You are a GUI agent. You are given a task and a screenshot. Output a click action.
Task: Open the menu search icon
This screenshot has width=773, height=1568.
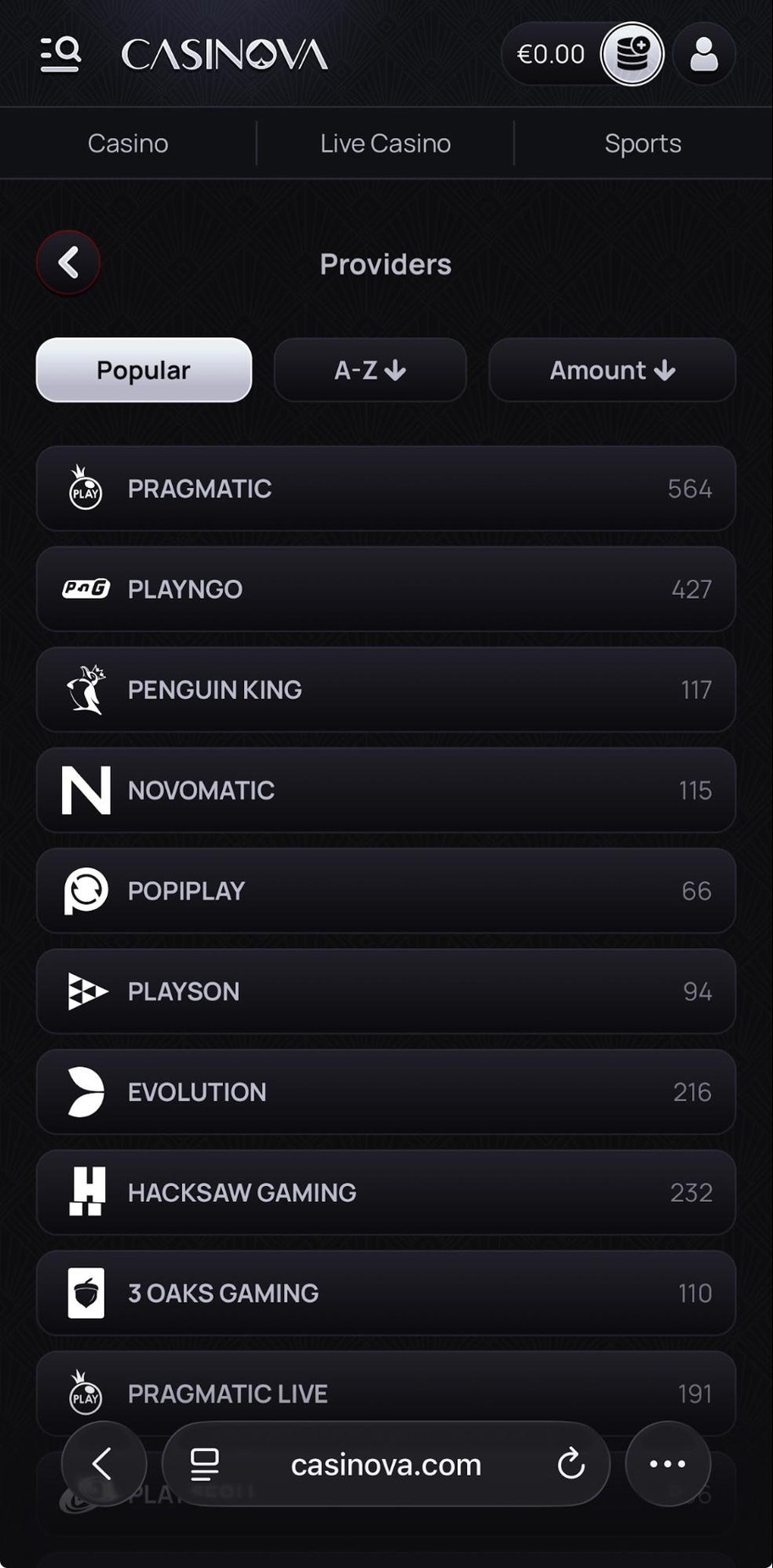pos(60,54)
